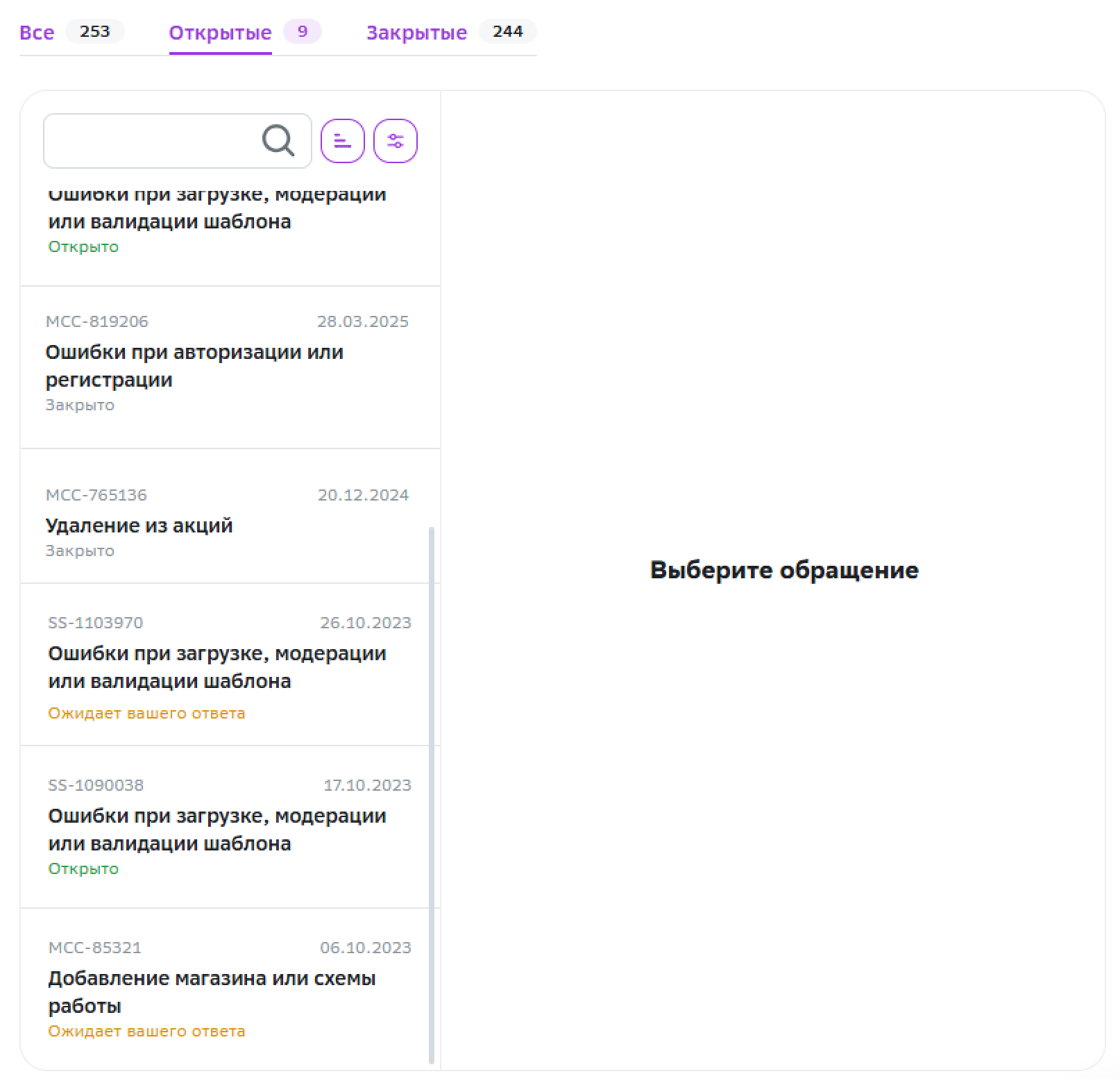Image resolution: width=1120 pixels, height=1083 pixels.
Task: Select the Открытые tab
Action: coord(220,33)
